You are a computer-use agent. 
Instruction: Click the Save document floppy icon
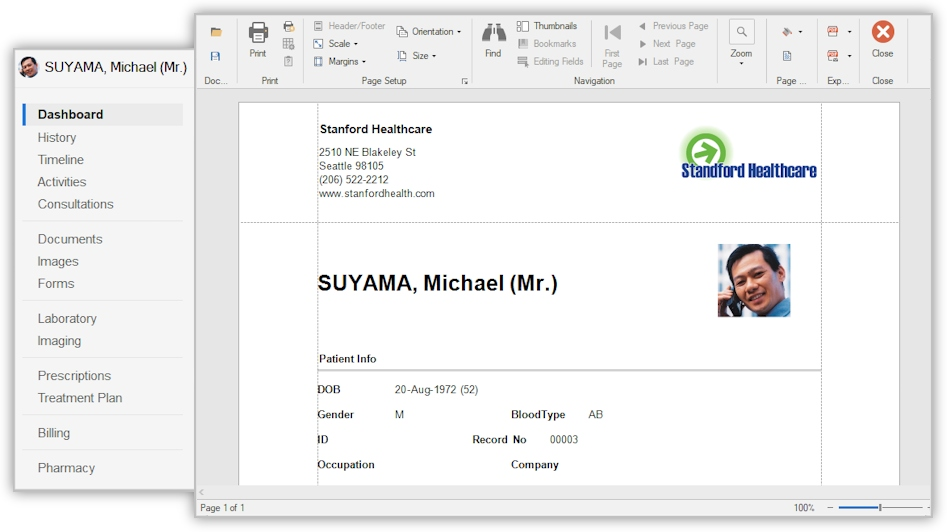[216, 56]
